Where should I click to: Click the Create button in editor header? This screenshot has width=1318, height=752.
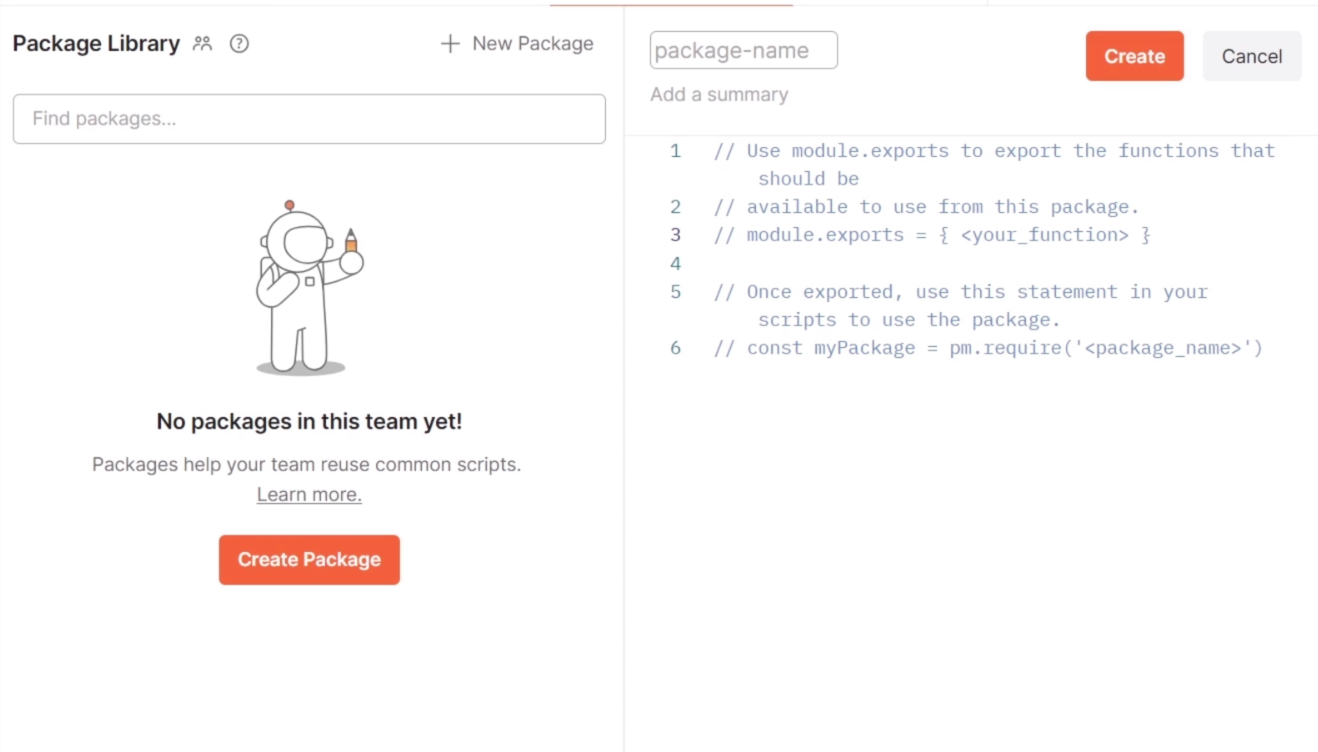click(x=1134, y=56)
